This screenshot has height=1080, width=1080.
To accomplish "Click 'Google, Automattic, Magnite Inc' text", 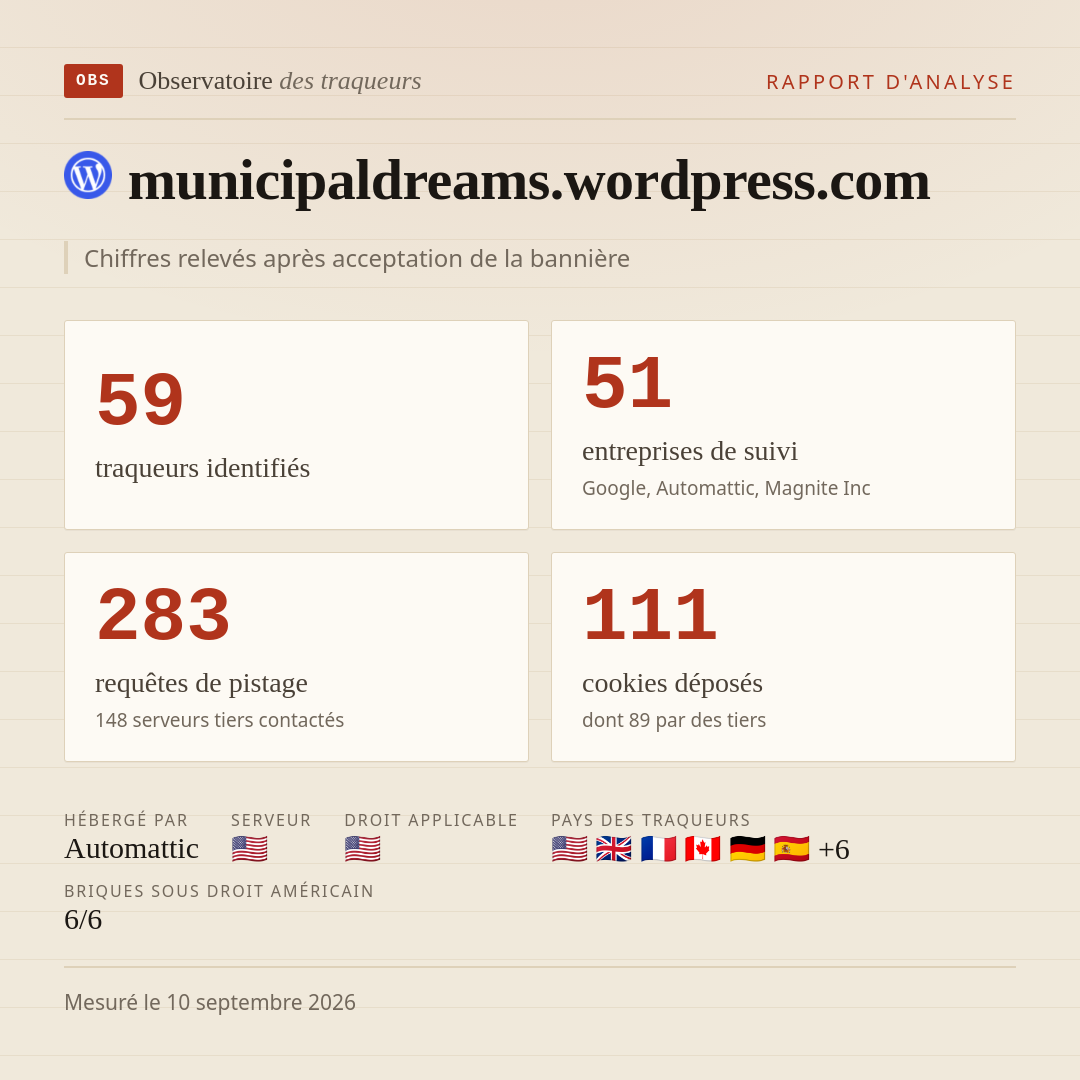I will pos(726,488).
